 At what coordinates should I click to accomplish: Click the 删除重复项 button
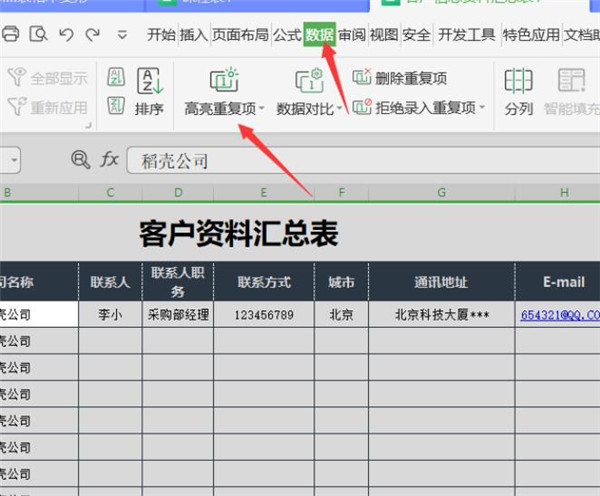coord(400,78)
